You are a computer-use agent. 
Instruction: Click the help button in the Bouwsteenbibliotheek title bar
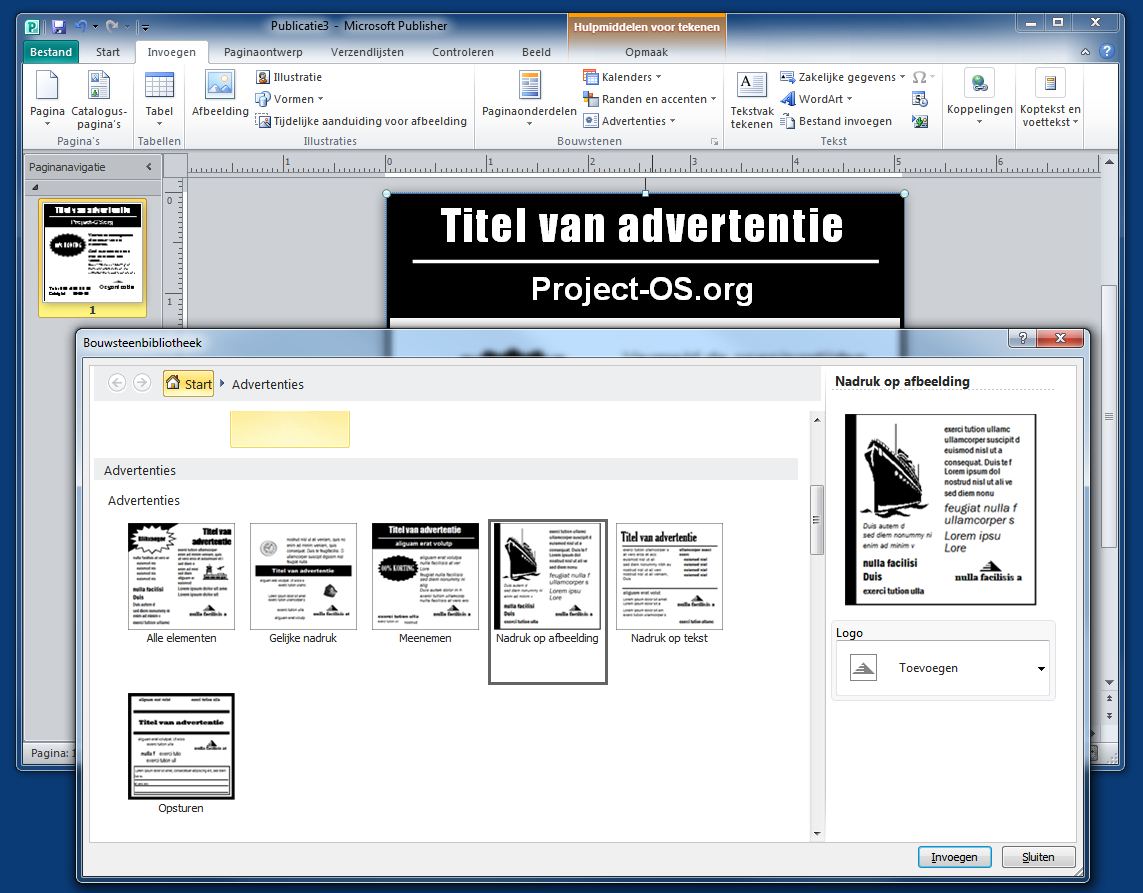1022,338
